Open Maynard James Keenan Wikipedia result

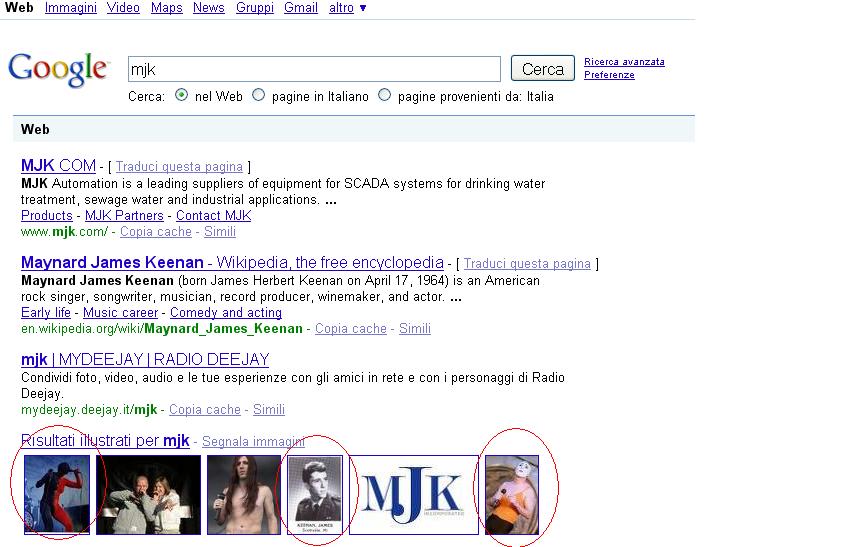point(232,263)
